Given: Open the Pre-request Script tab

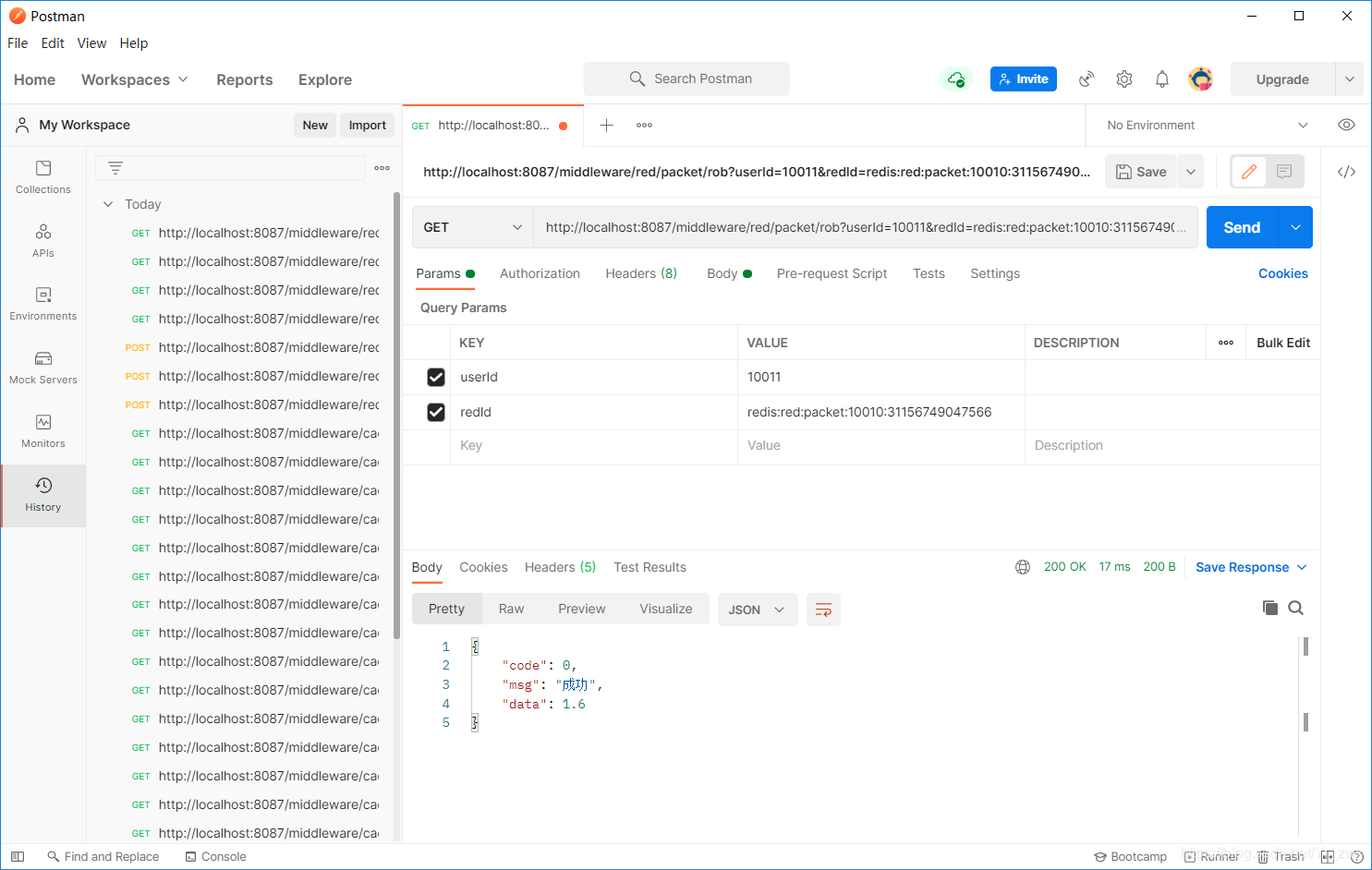Looking at the screenshot, I should [x=832, y=273].
